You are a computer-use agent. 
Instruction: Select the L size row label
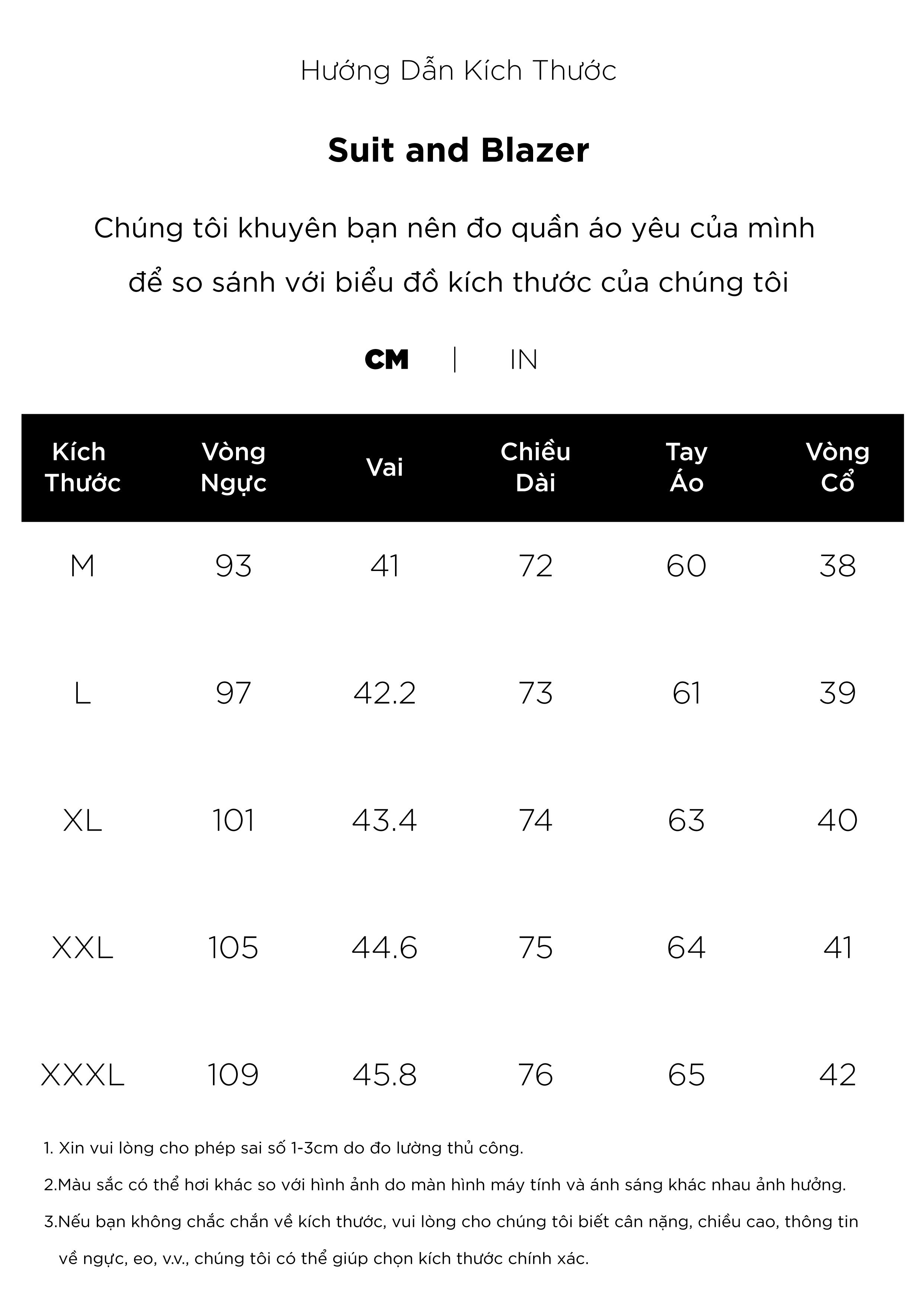[83, 693]
